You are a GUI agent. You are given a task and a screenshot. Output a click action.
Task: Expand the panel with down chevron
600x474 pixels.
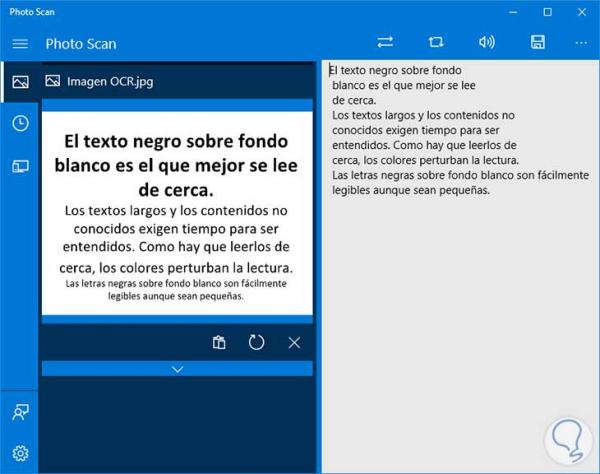coord(178,369)
